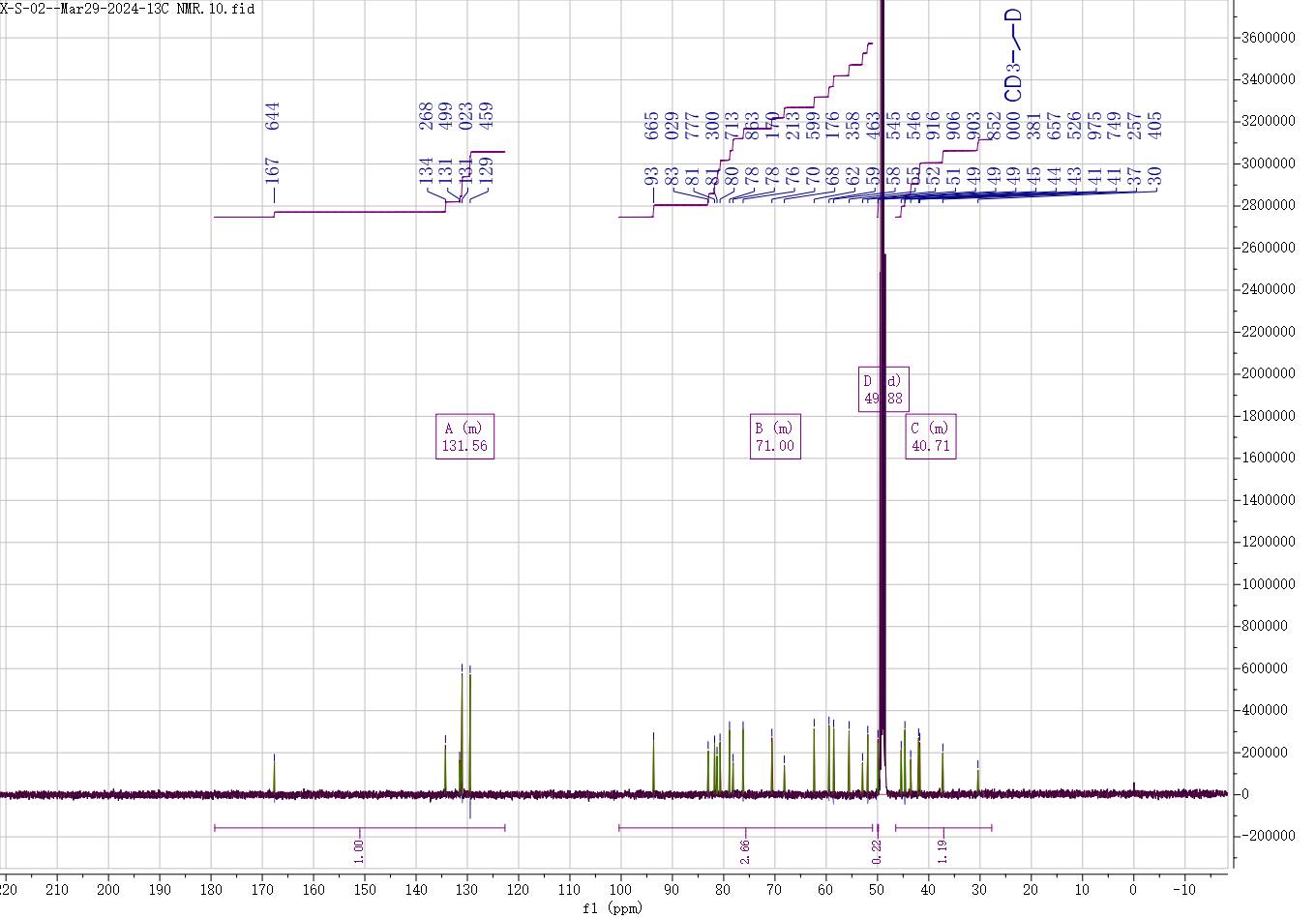Screen dimensions: 1316x918
Task: Click the carbonyl peak near 167 ppm
Action: click(x=274, y=774)
